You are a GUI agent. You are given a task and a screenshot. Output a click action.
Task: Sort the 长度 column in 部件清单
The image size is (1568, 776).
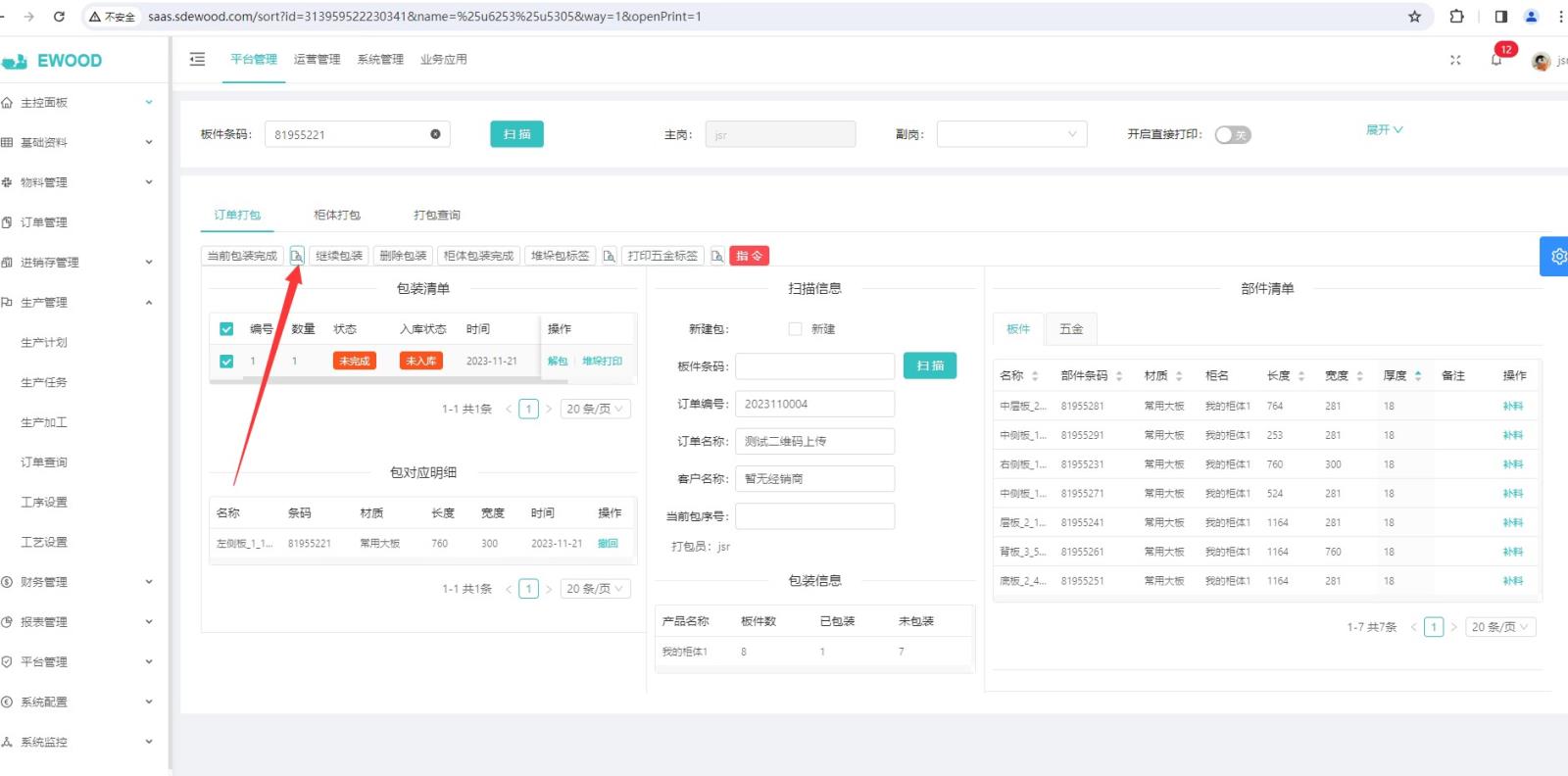(1301, 376)
